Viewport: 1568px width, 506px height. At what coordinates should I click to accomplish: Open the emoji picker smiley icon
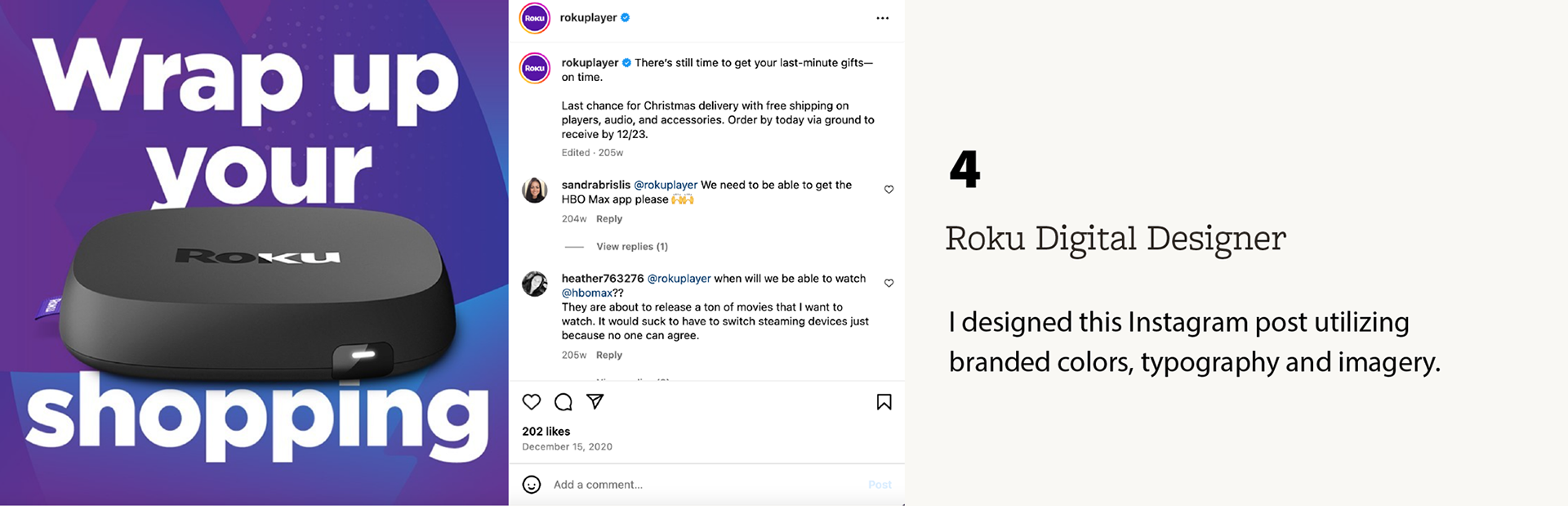tap(532, 485)
